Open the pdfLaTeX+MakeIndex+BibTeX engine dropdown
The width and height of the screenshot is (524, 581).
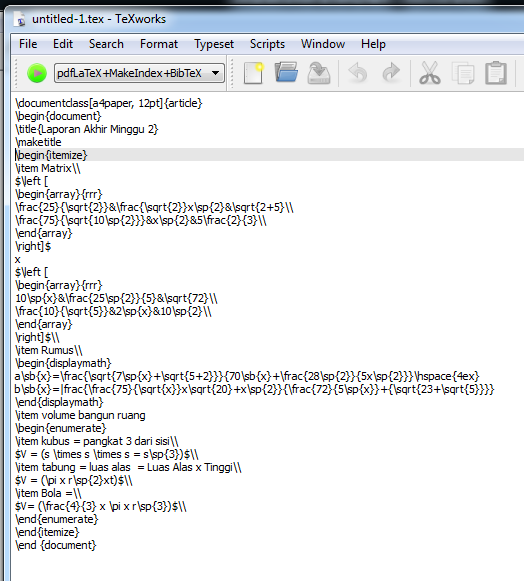point(139,73)
